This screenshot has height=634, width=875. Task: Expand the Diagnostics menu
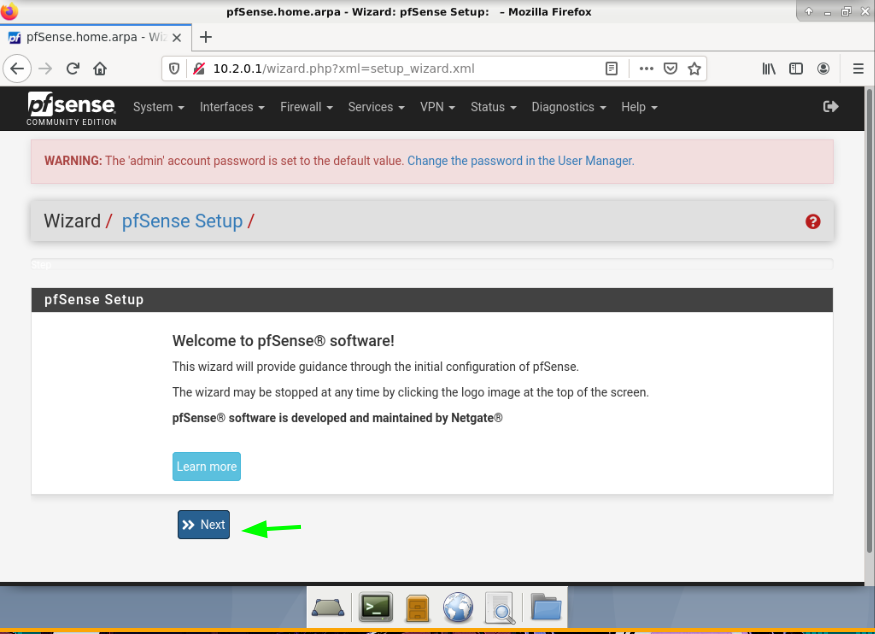[569, 107]
